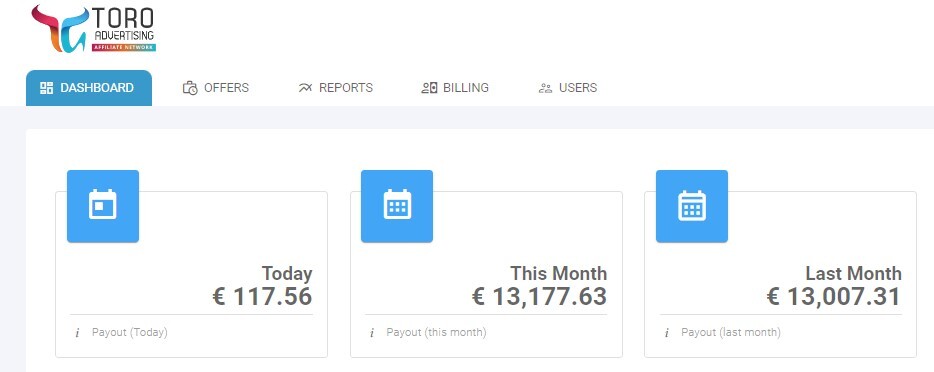
Task: Click the info icon beside Payout (last month)
Action: [x=667, y=333]
